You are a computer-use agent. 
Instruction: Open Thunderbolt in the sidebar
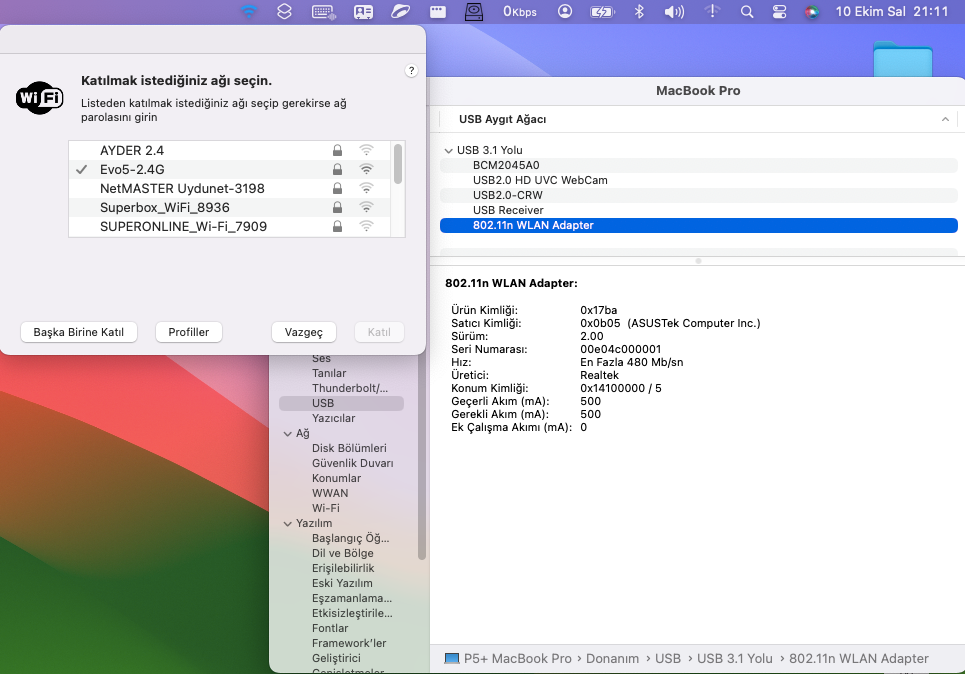350,388
